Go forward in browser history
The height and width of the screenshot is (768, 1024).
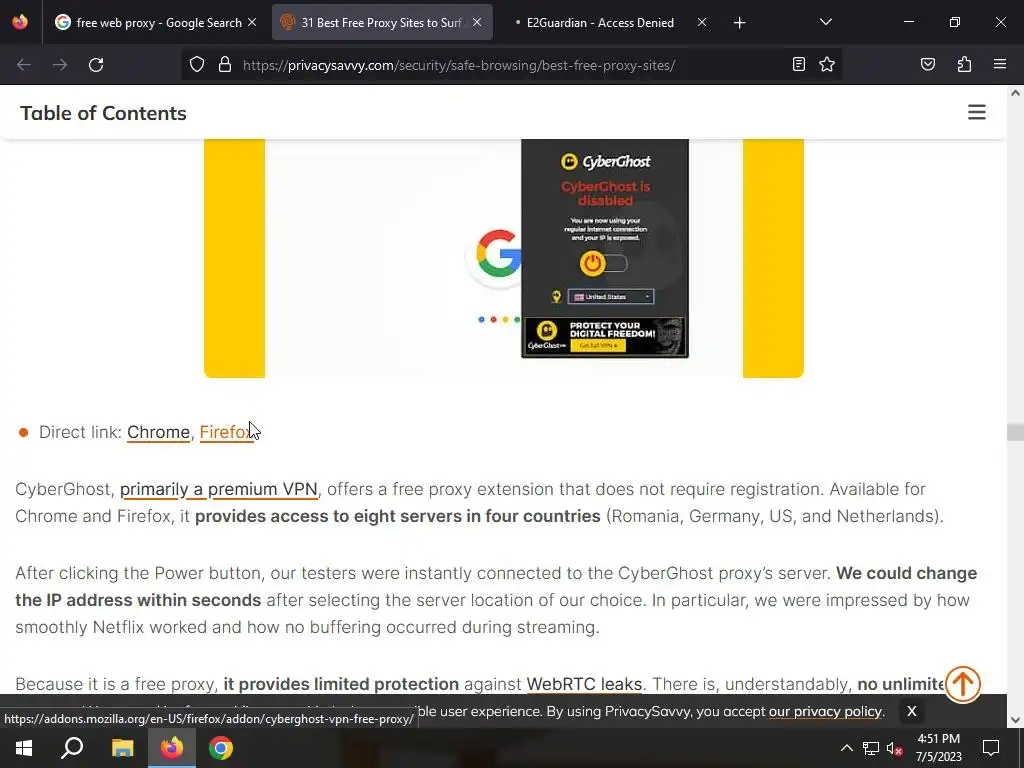(59, 65)
